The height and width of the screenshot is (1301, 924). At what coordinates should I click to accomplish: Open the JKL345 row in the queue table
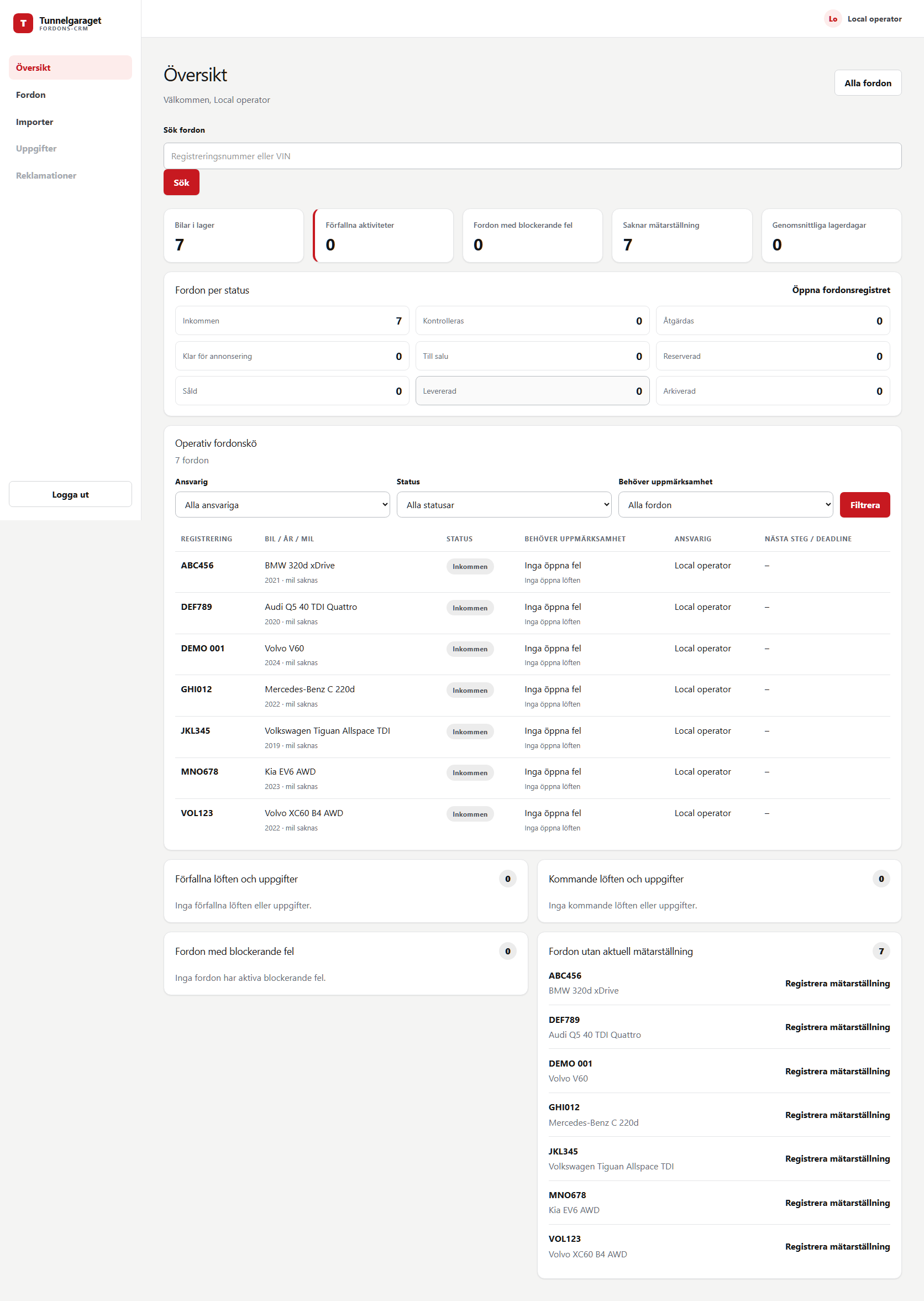click(532, 738)
